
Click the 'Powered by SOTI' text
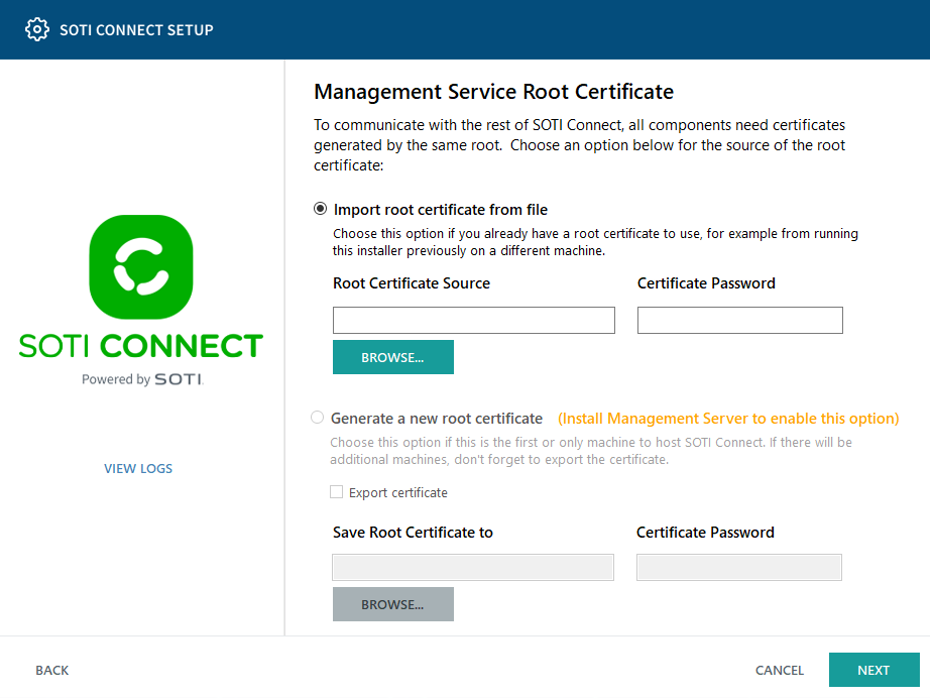tap(142, 379)
